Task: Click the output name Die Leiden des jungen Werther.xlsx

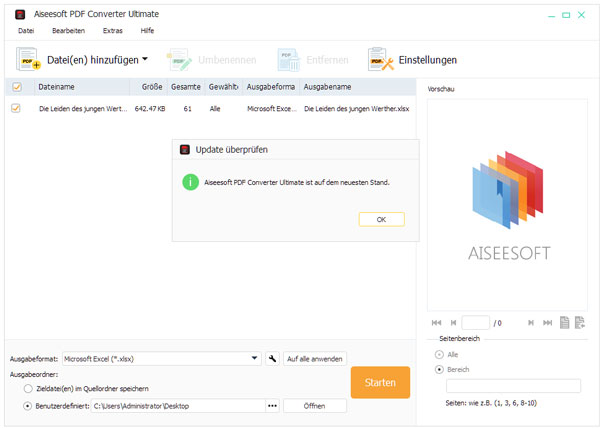Action: point(356,109)
